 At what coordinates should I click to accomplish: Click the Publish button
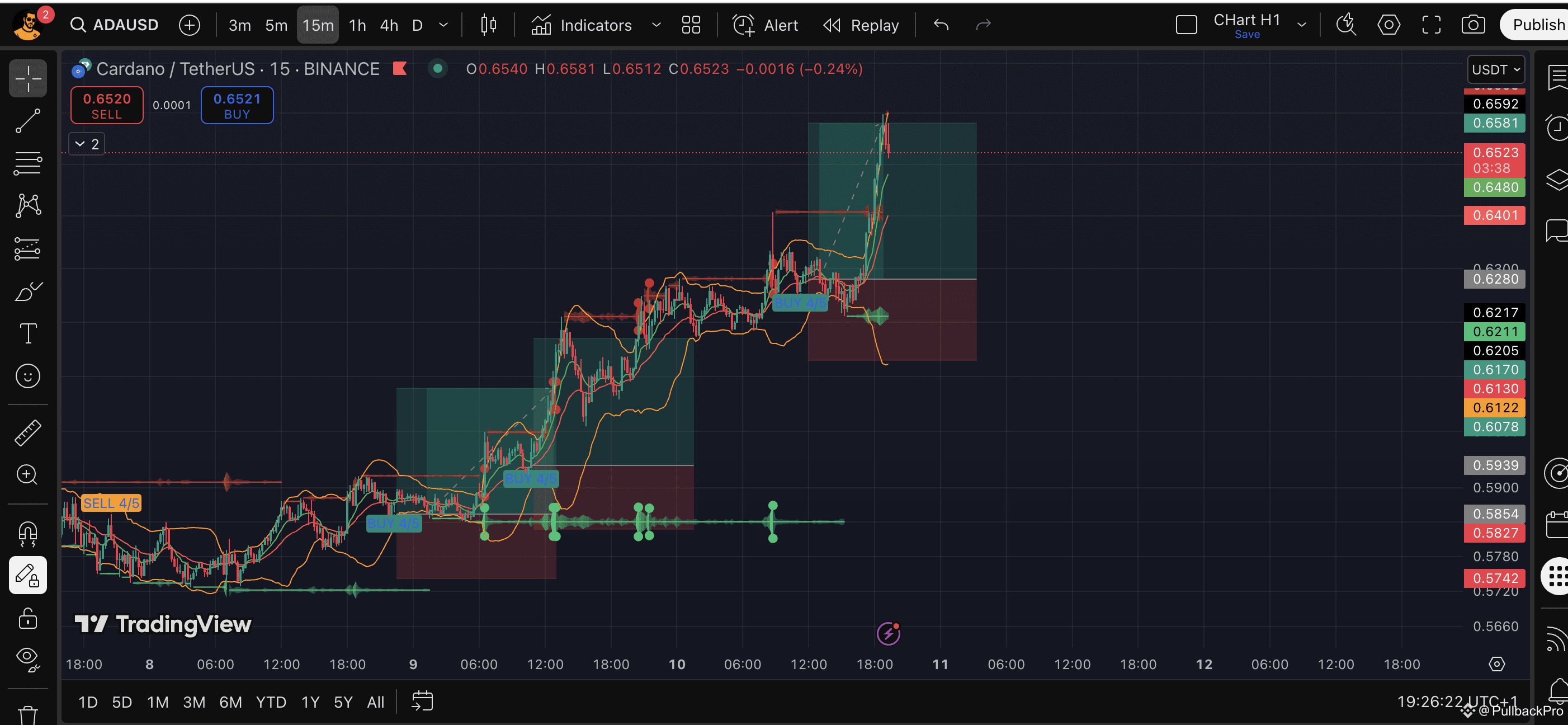coord(1535,25)
